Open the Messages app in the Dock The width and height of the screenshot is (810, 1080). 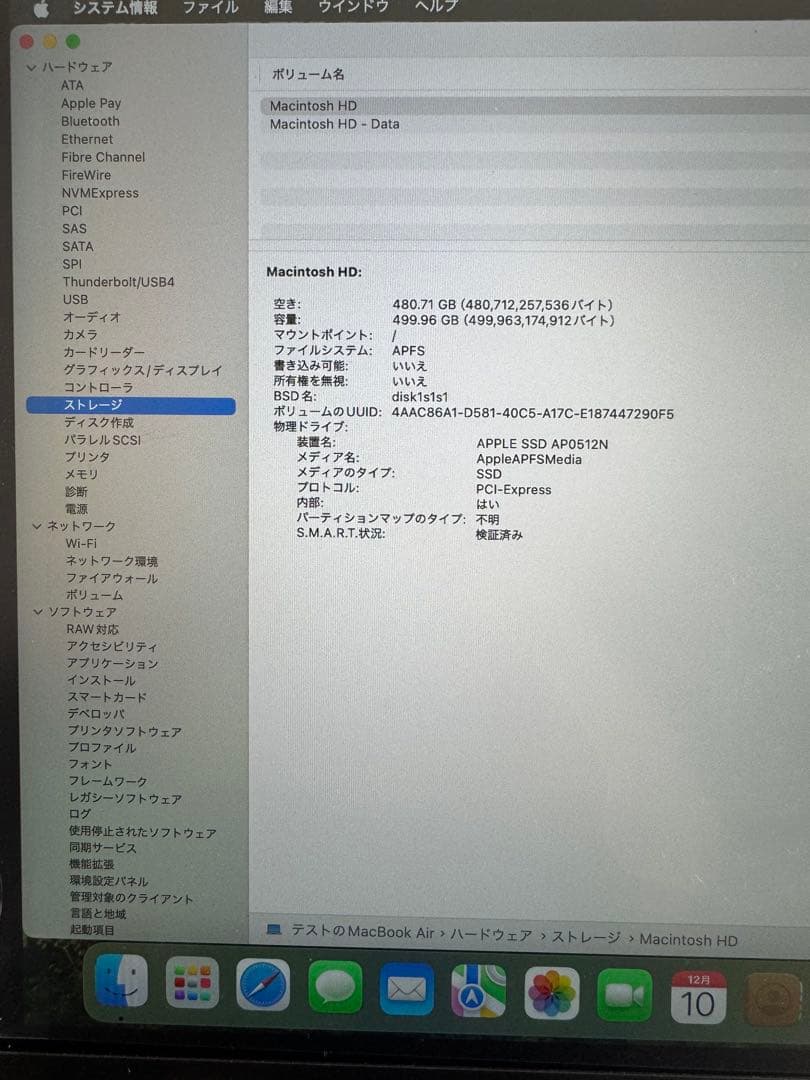click(x=335, y=986)
